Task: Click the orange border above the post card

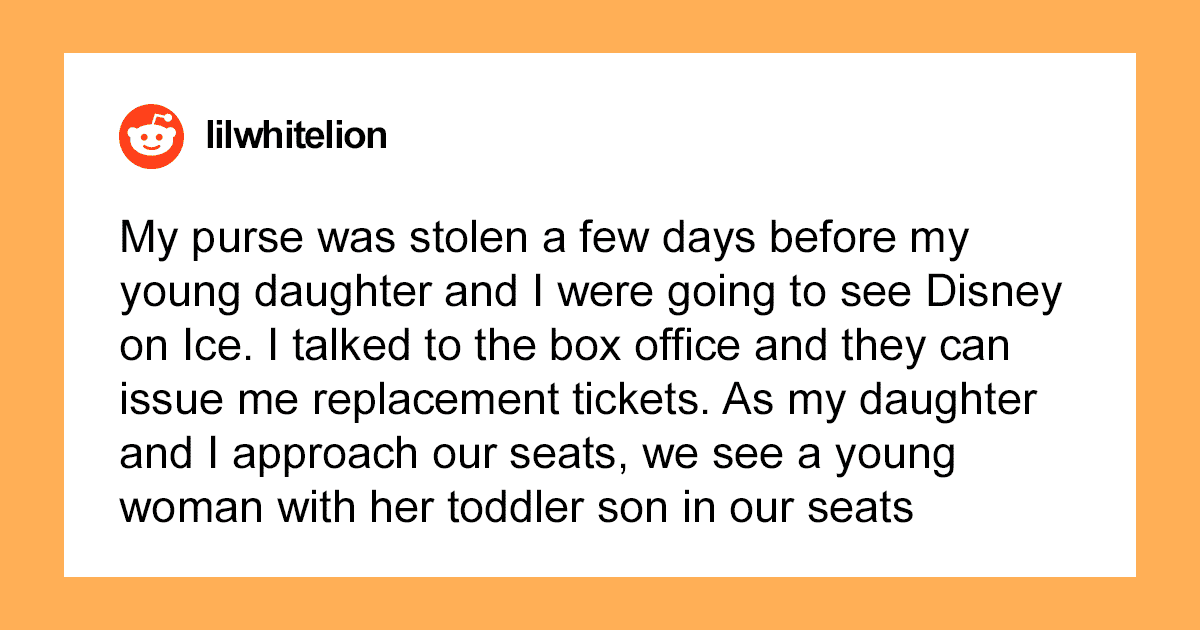Action: tap(600, 26)
